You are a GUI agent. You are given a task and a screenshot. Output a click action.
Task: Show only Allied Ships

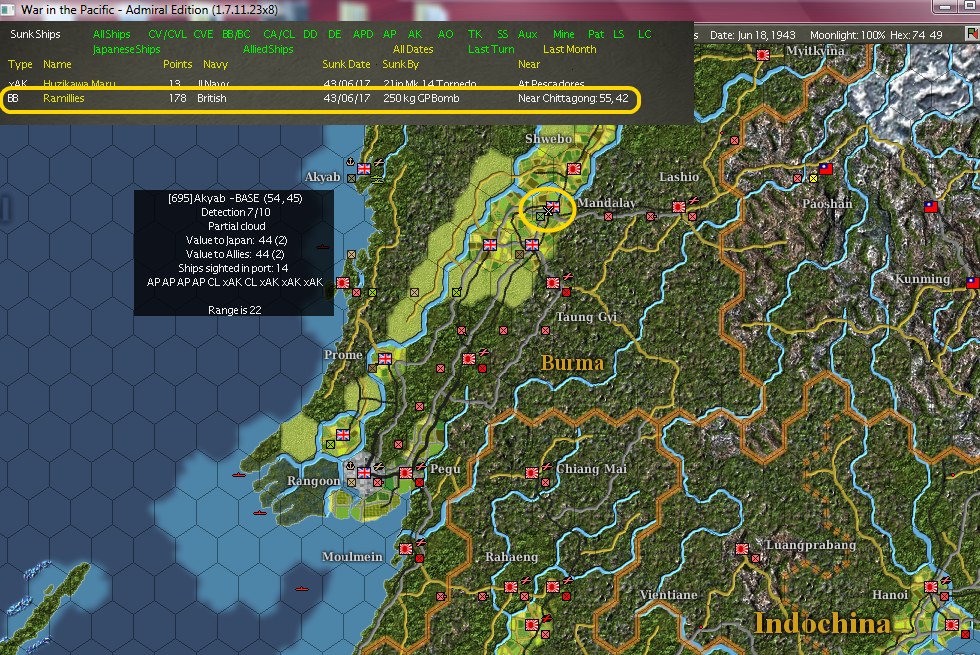[268, 49]
